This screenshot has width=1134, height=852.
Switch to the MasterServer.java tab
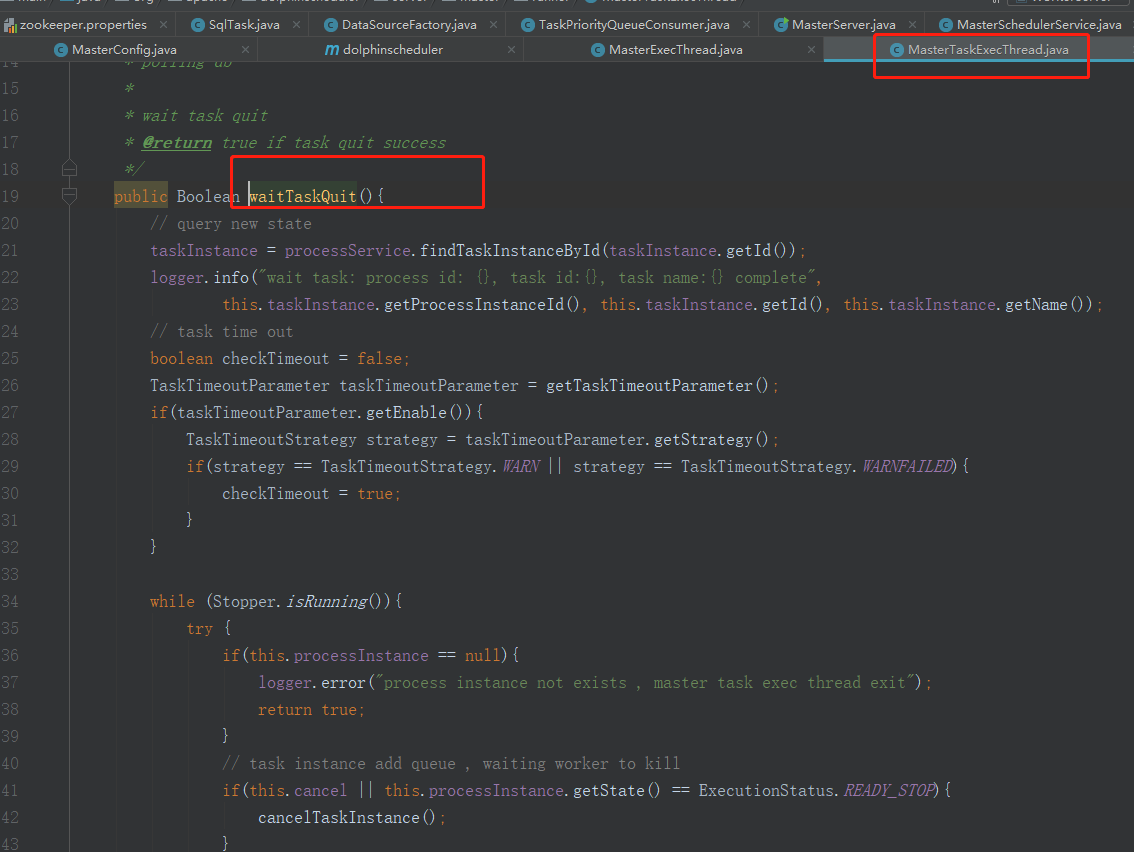coord(843,25)
